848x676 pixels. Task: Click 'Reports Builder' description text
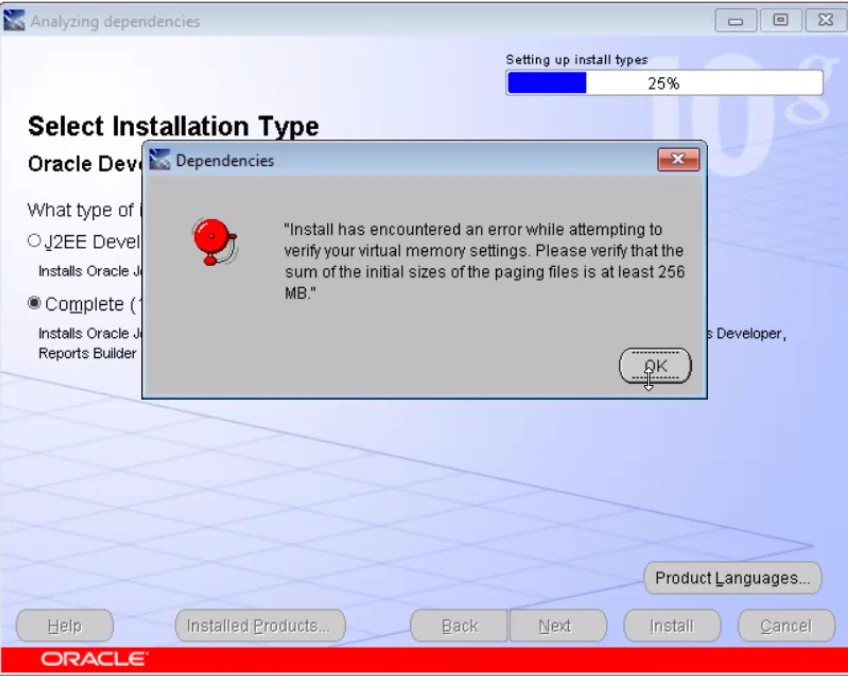pos(87,353)
